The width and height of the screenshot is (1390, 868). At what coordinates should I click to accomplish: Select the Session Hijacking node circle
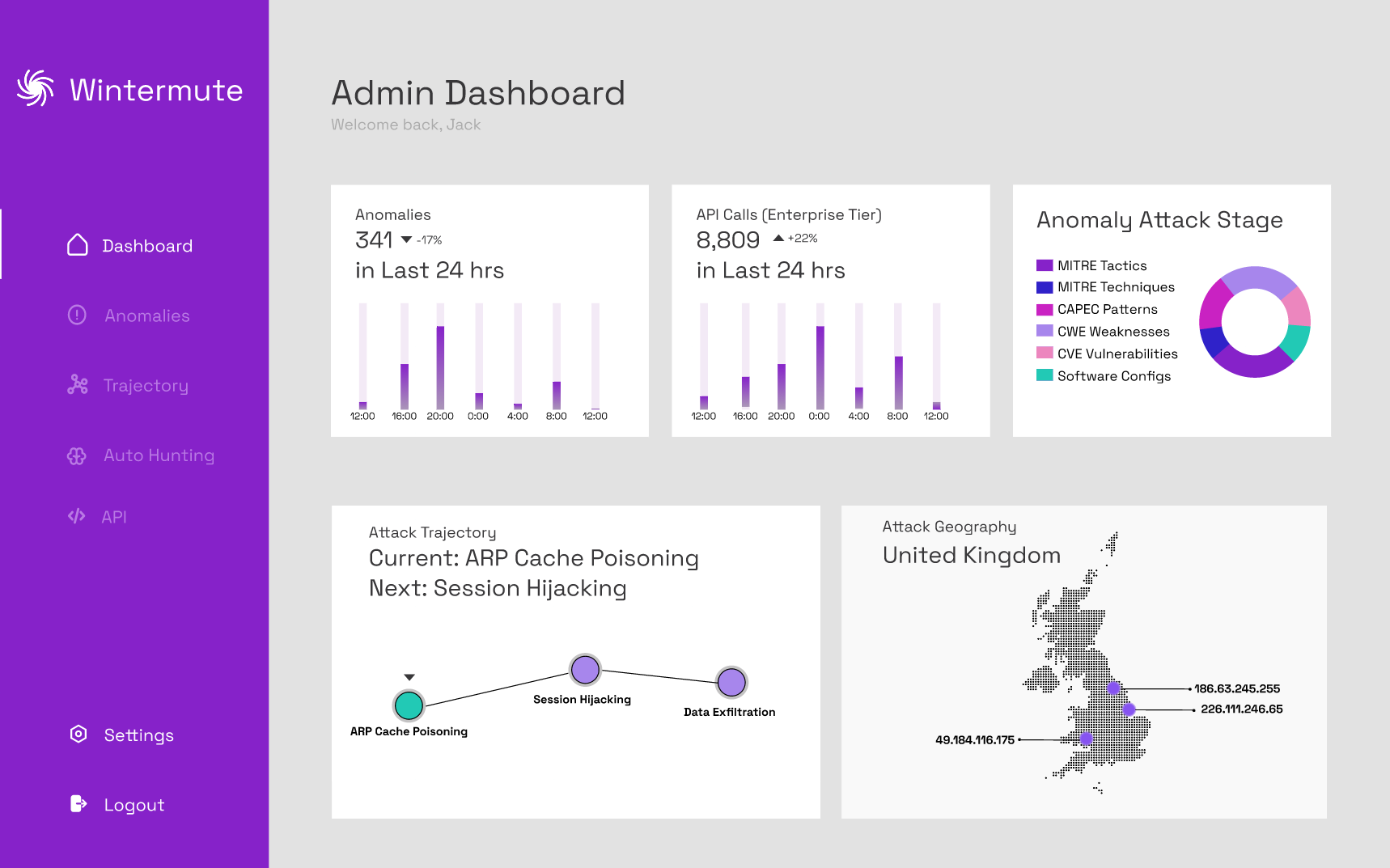tap(585, 670)
